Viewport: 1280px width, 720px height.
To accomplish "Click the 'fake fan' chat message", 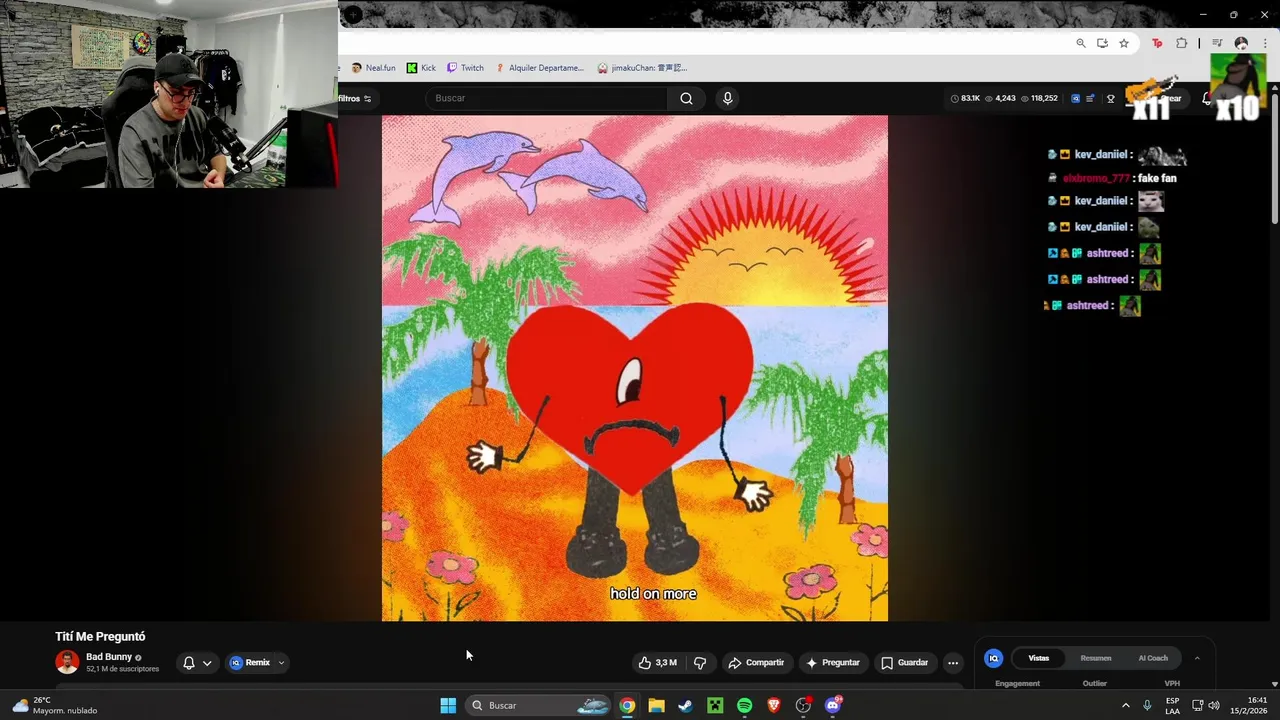I will 1113,178.
